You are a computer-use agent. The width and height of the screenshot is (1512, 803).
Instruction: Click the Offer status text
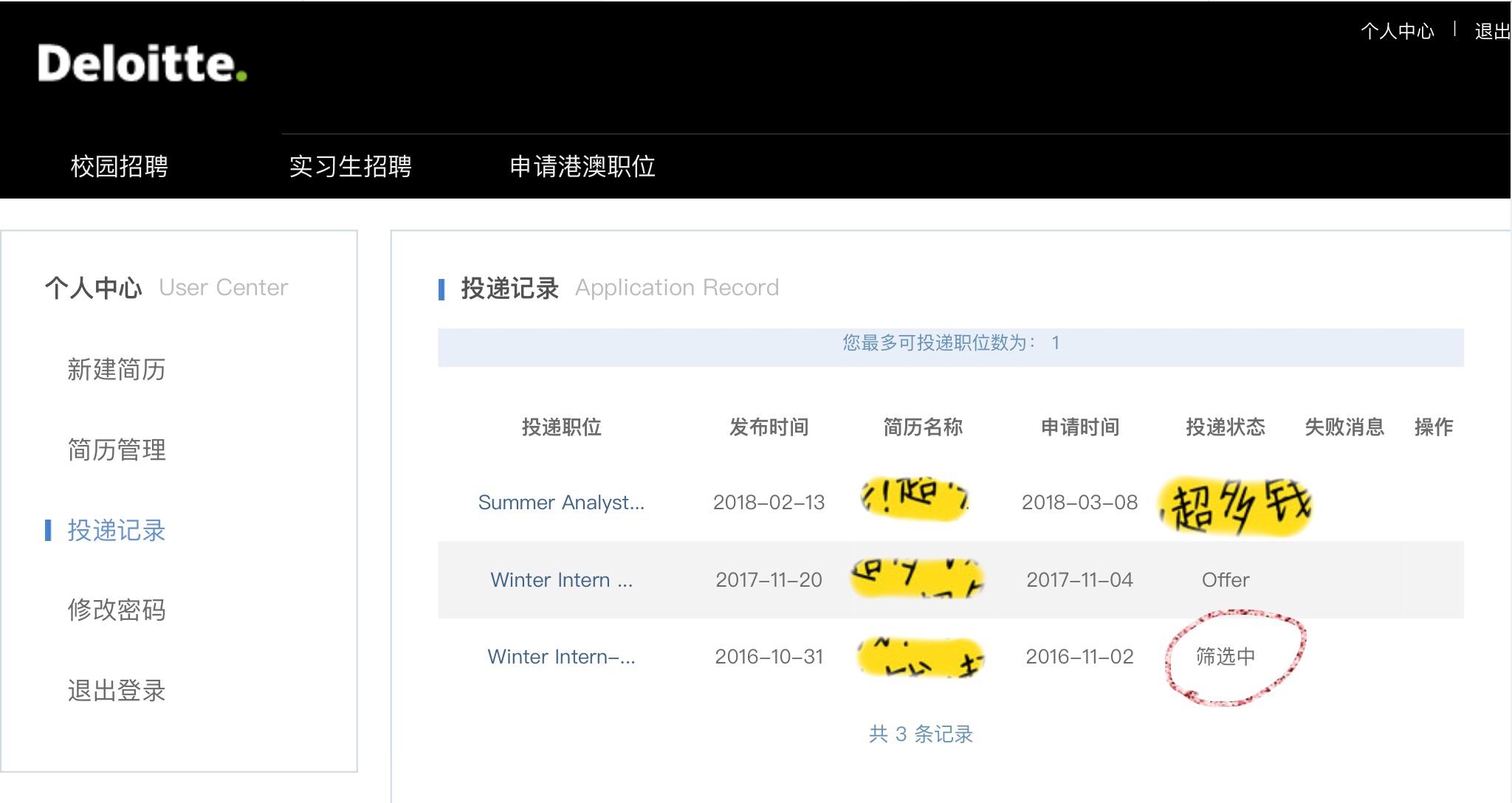tap(1226, 580)
